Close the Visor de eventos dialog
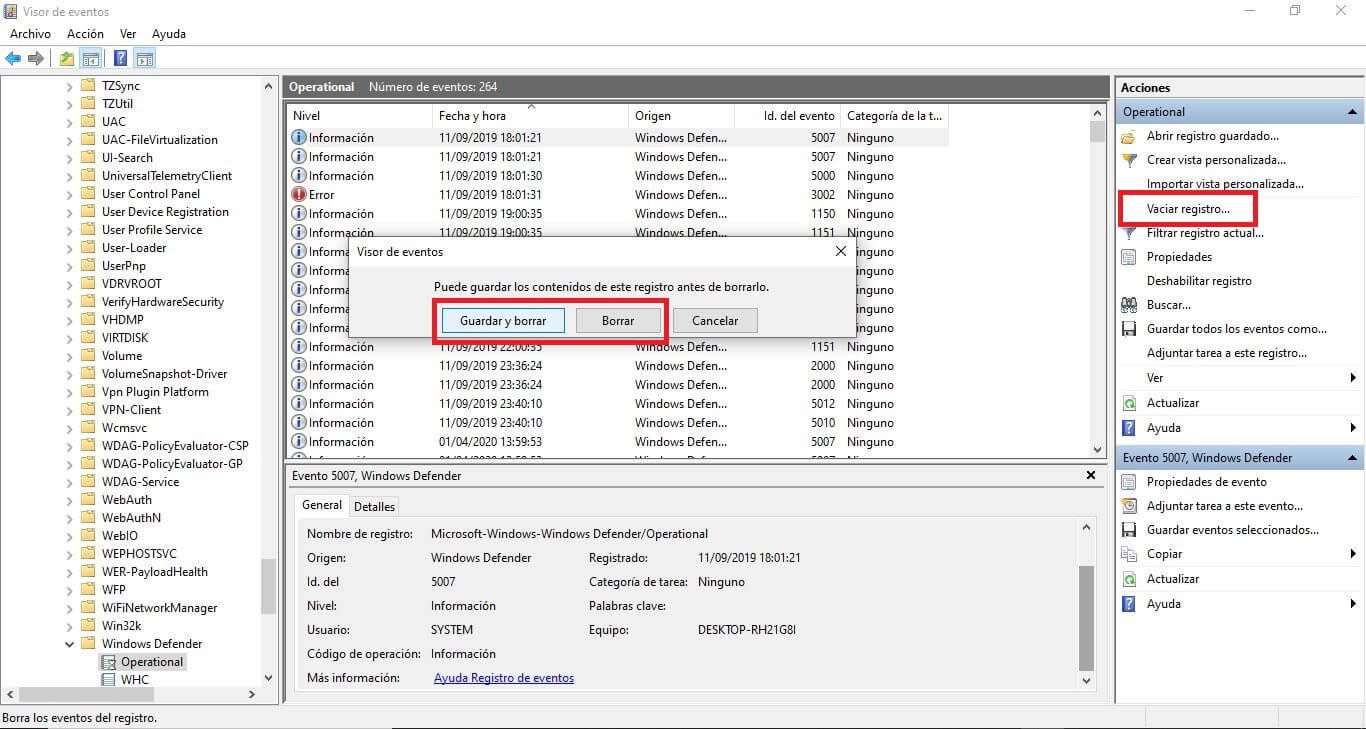This screenshot has width=1366, height=729. point(840,252)
